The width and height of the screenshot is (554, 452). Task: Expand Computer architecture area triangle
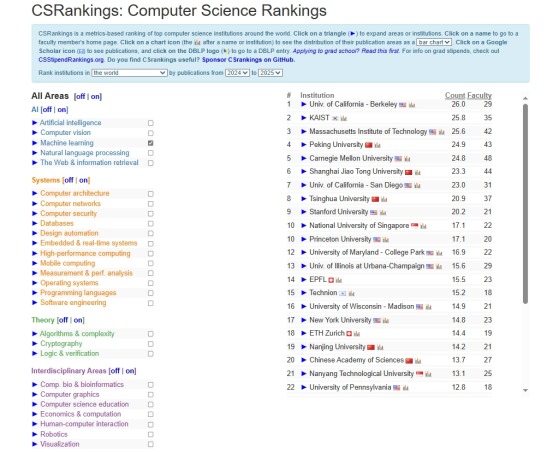(35, 194)
